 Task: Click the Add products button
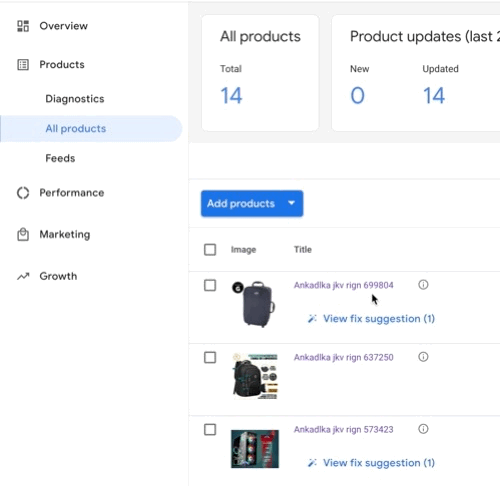(252, 203)
